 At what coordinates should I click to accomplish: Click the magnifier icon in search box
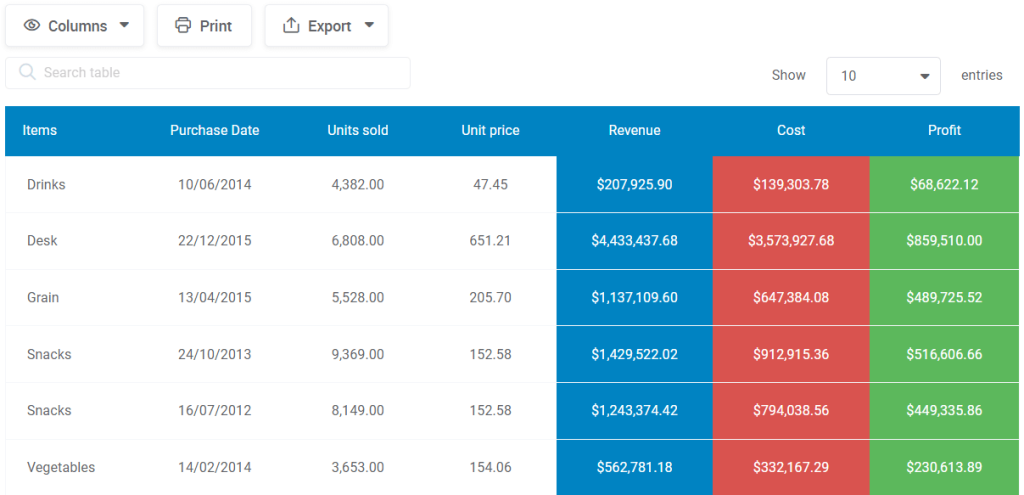click(x=27, y=72)
